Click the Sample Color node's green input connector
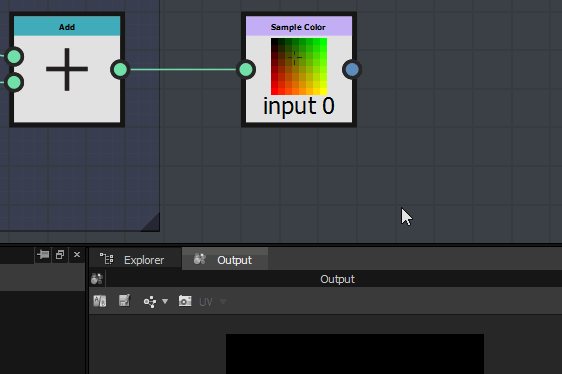The height and width of the screenshot is (374, 562). [246, 70]
